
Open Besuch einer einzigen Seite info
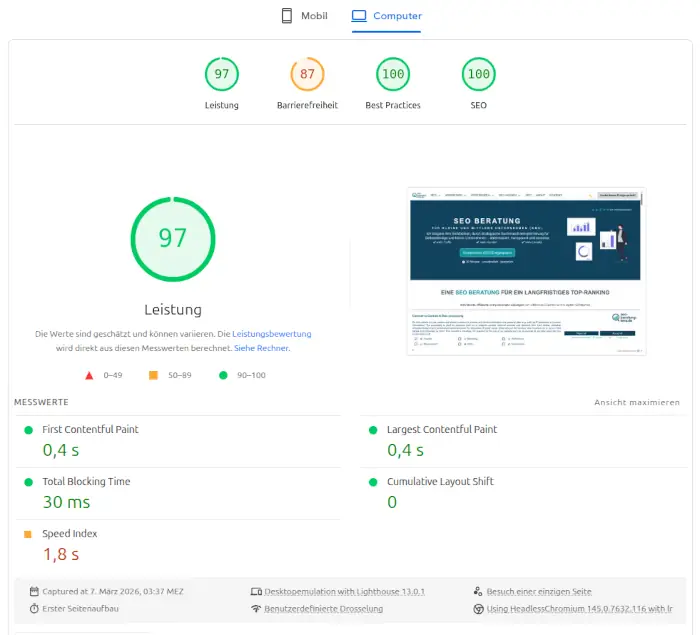pos(539,591)
